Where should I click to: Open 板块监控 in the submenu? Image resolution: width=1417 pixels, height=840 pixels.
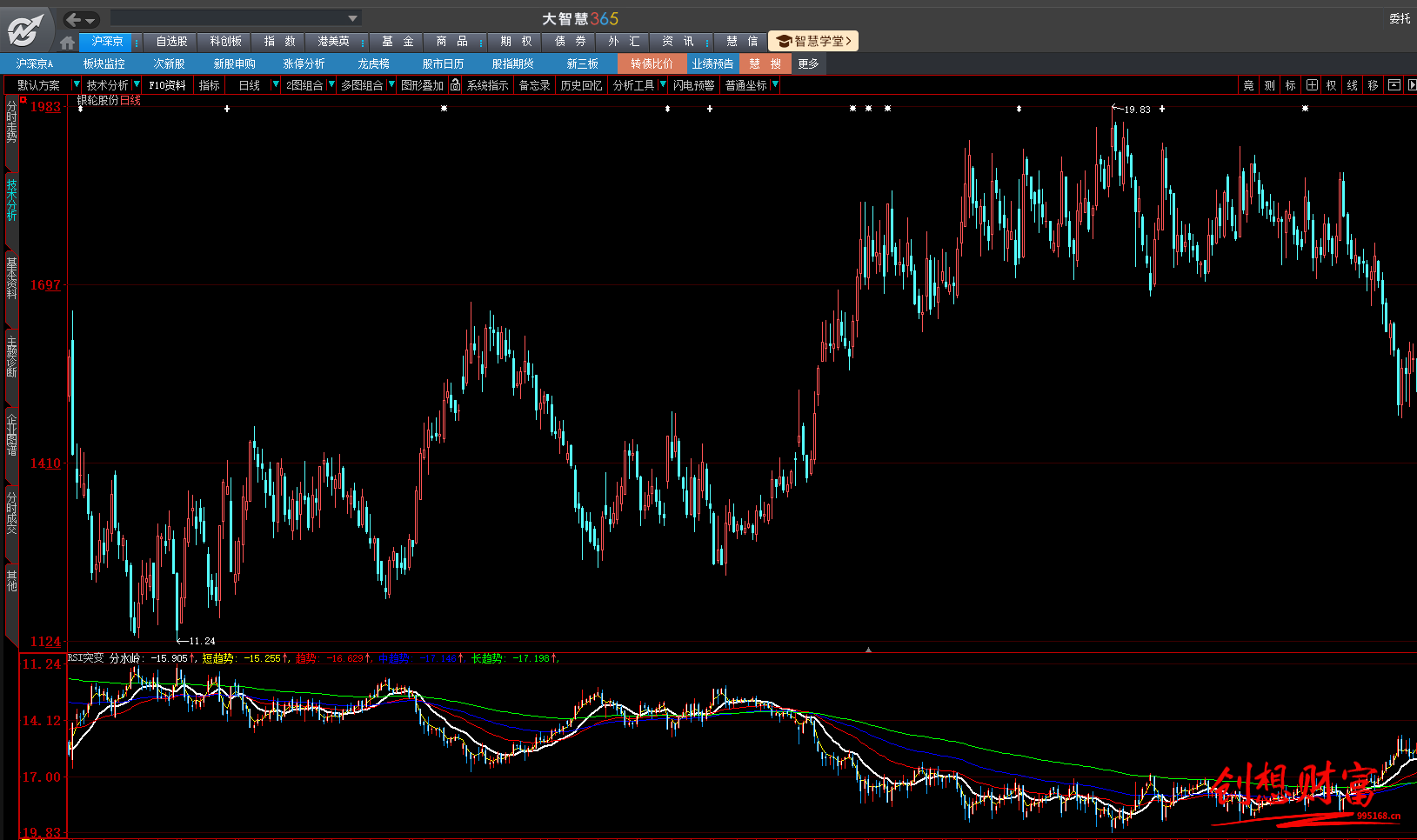pos(104,63)
